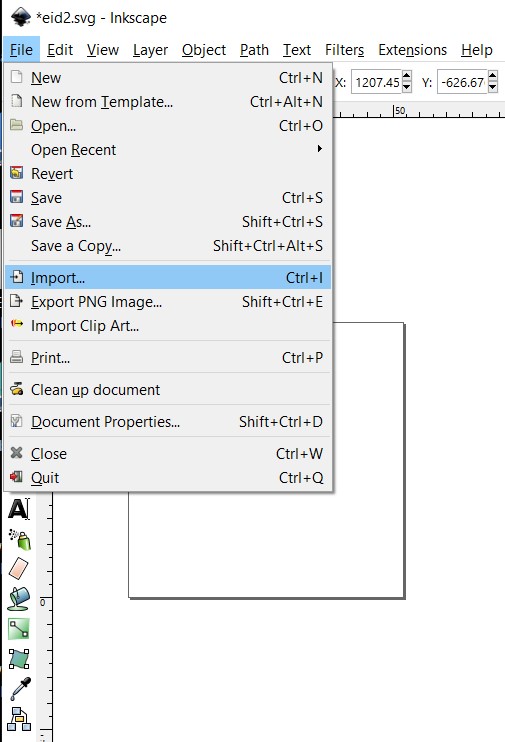Decrease the Y coordinate with down arrow
This screenshot has width=505, height=742.
click(493, 87)
